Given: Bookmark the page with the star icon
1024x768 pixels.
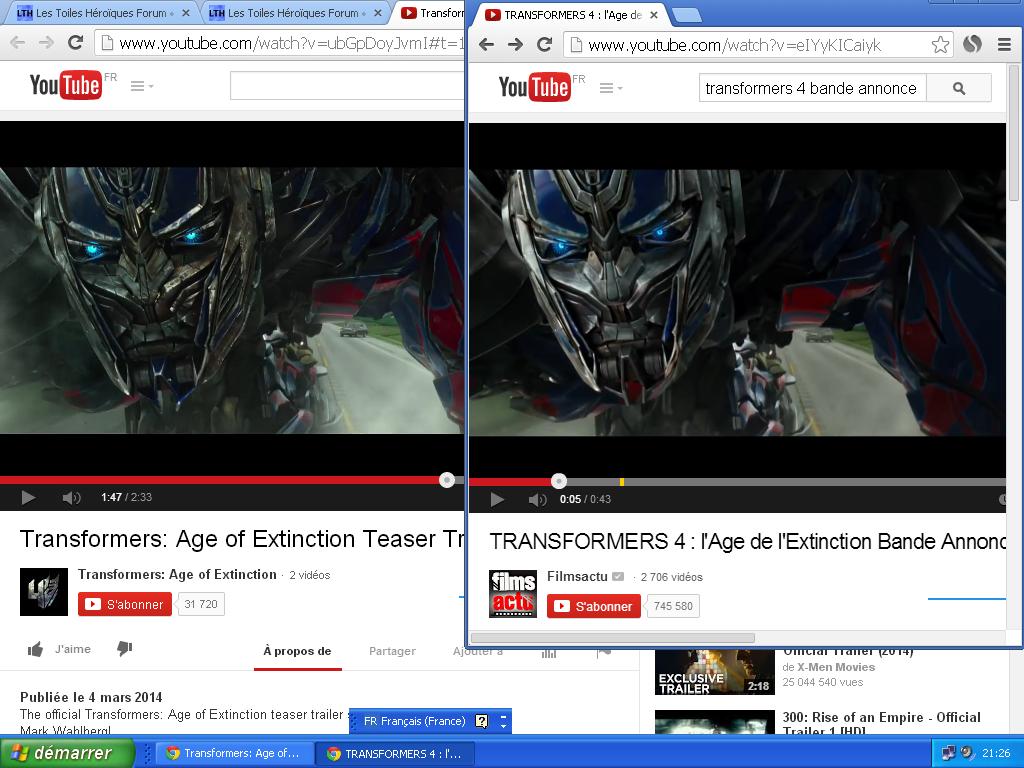Looking at the screenshot, I should click(940, 44).
